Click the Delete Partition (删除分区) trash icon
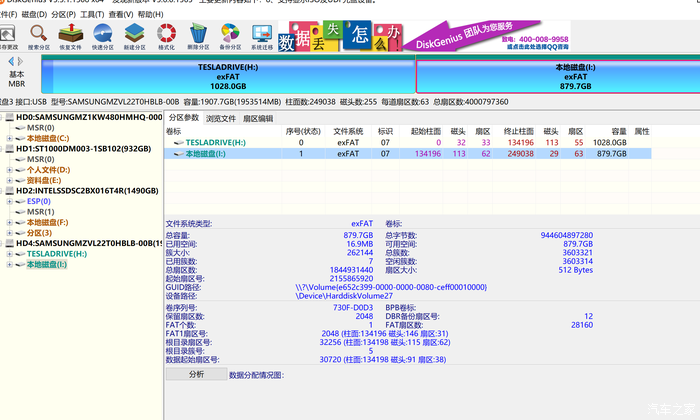 tap(198, 38)
